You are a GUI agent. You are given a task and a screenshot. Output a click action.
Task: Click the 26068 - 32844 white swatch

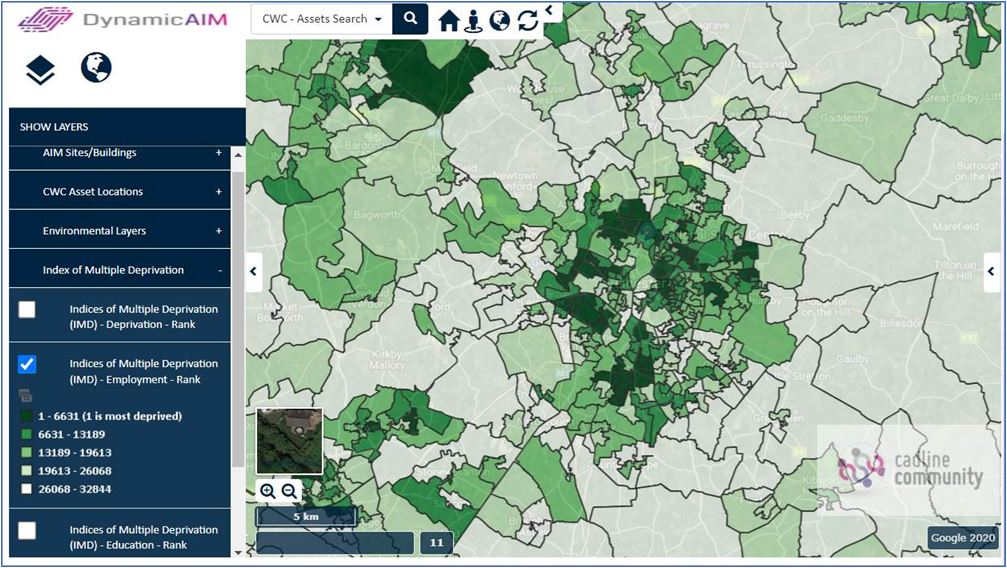point(26,489)
